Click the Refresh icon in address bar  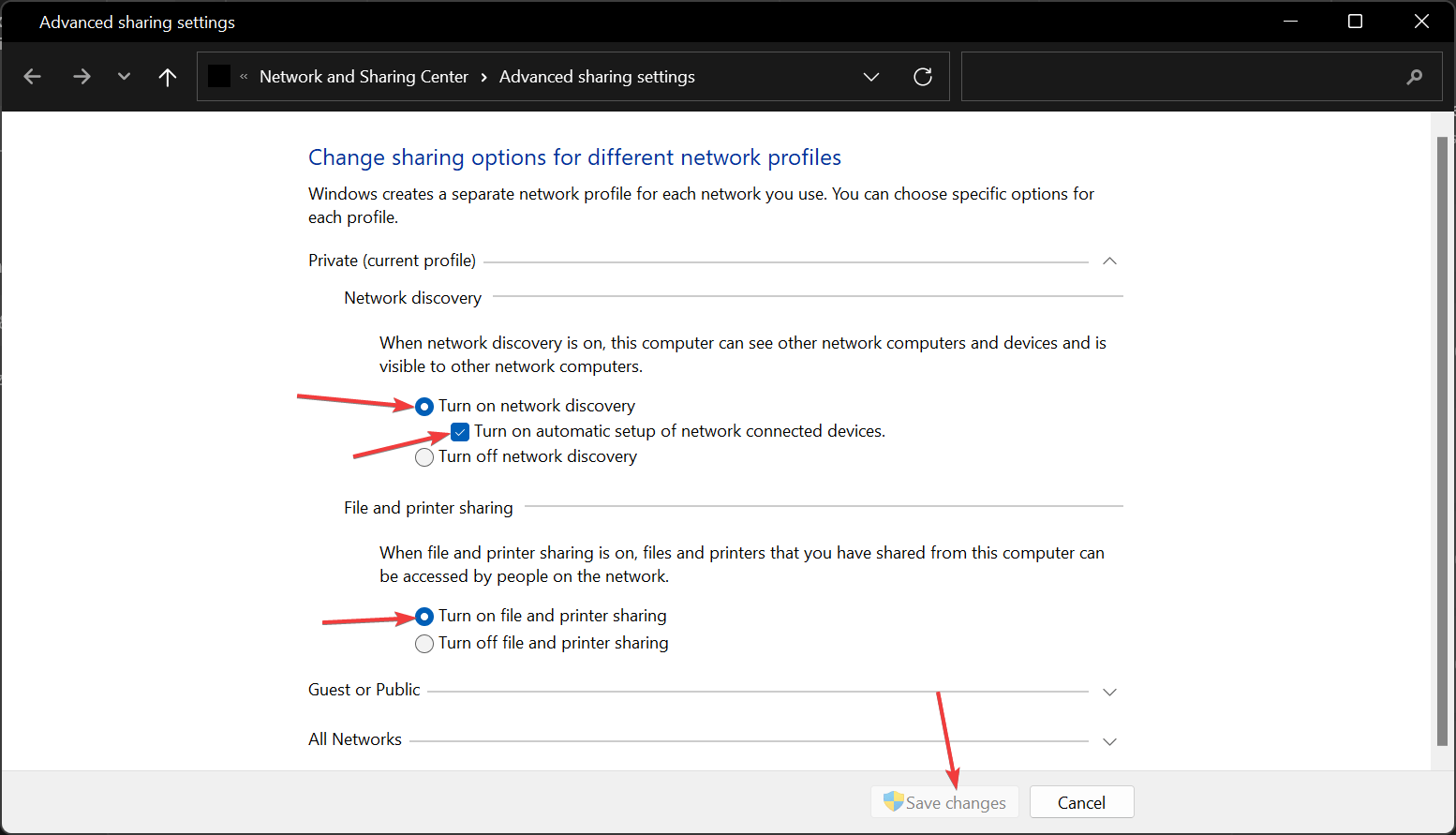pos(923,77)
